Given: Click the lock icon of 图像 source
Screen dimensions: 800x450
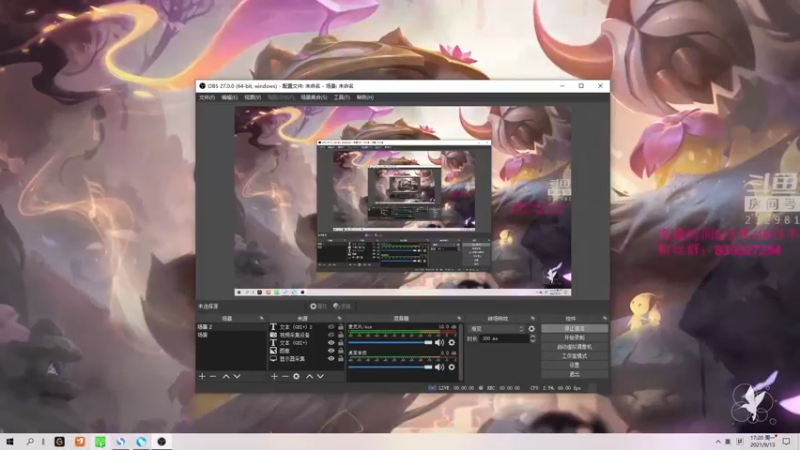Looking at the screenshot, I should 341,351.
